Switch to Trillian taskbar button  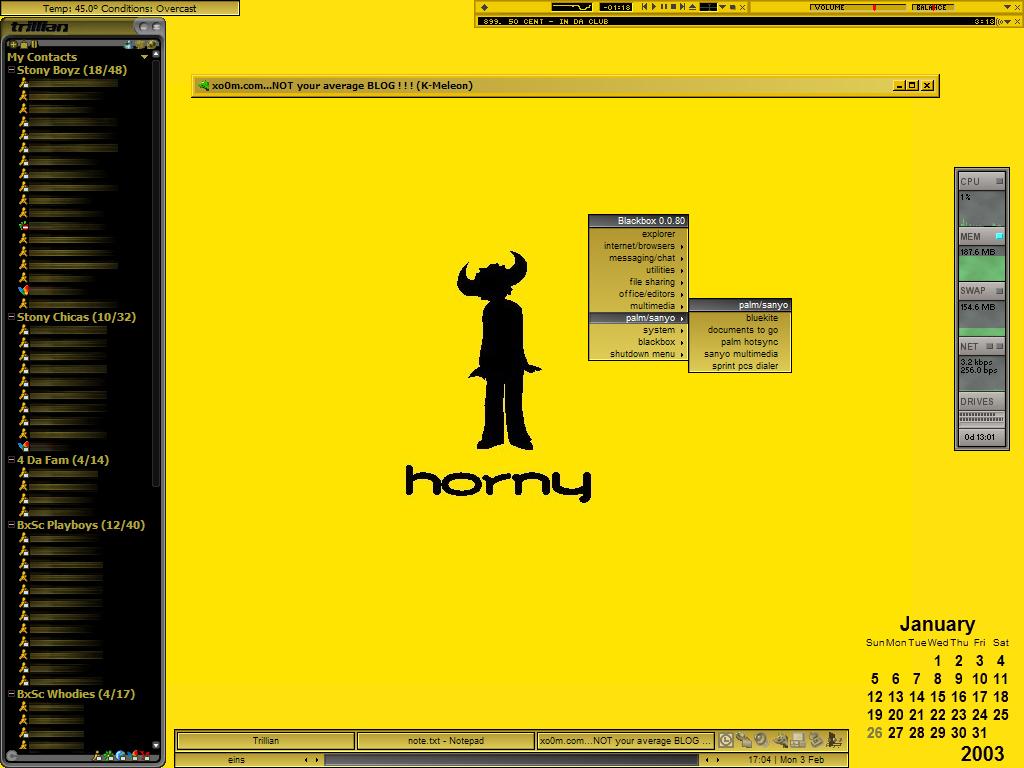266,741
